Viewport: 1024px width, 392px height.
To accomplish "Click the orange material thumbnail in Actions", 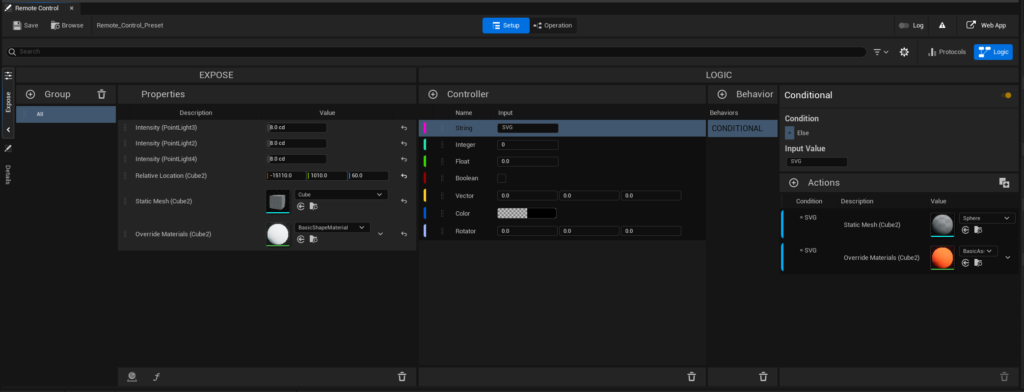I will click(x=942, y=257).
